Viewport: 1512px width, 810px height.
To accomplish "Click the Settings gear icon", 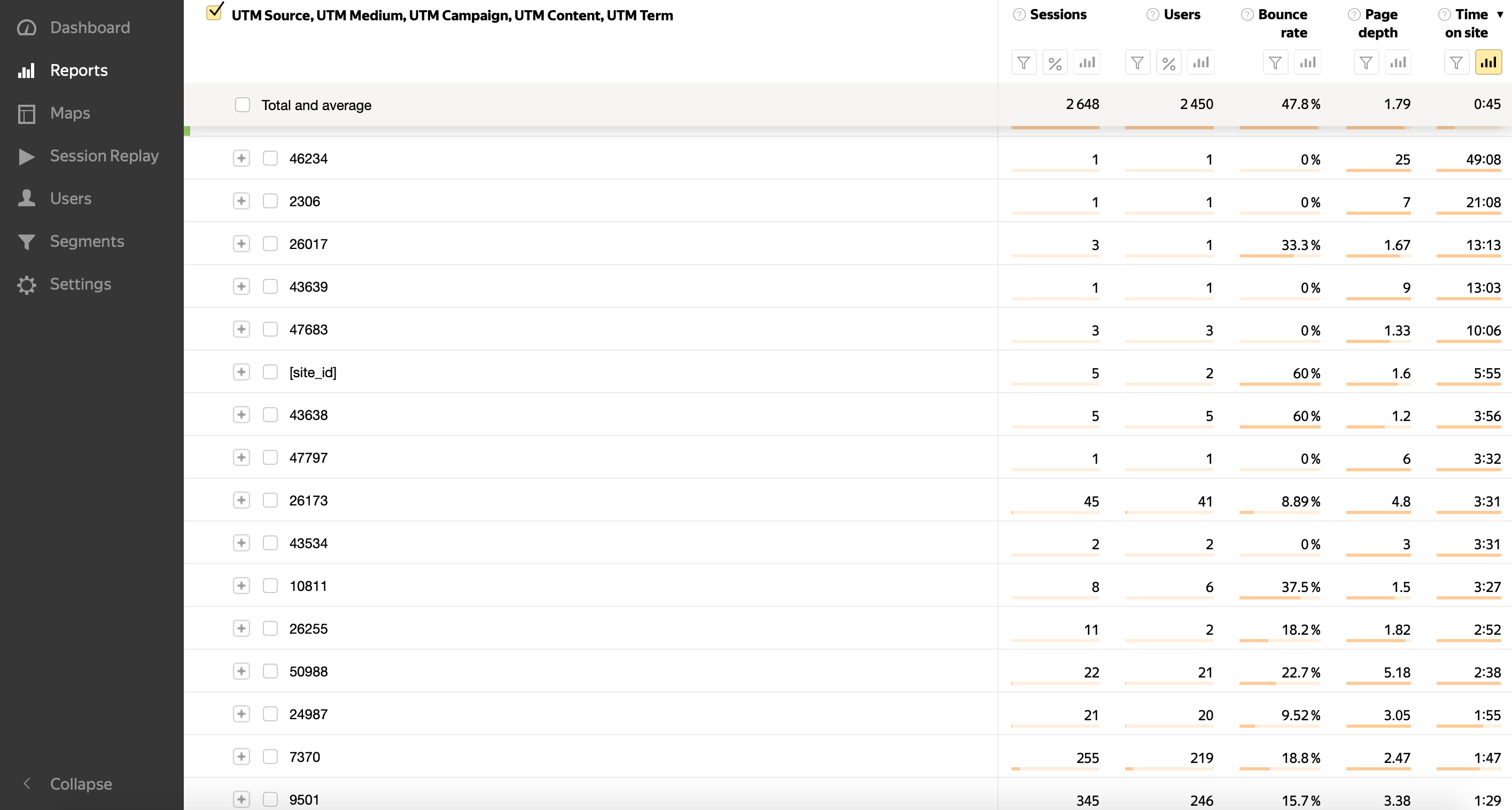I will coord(26,285).
